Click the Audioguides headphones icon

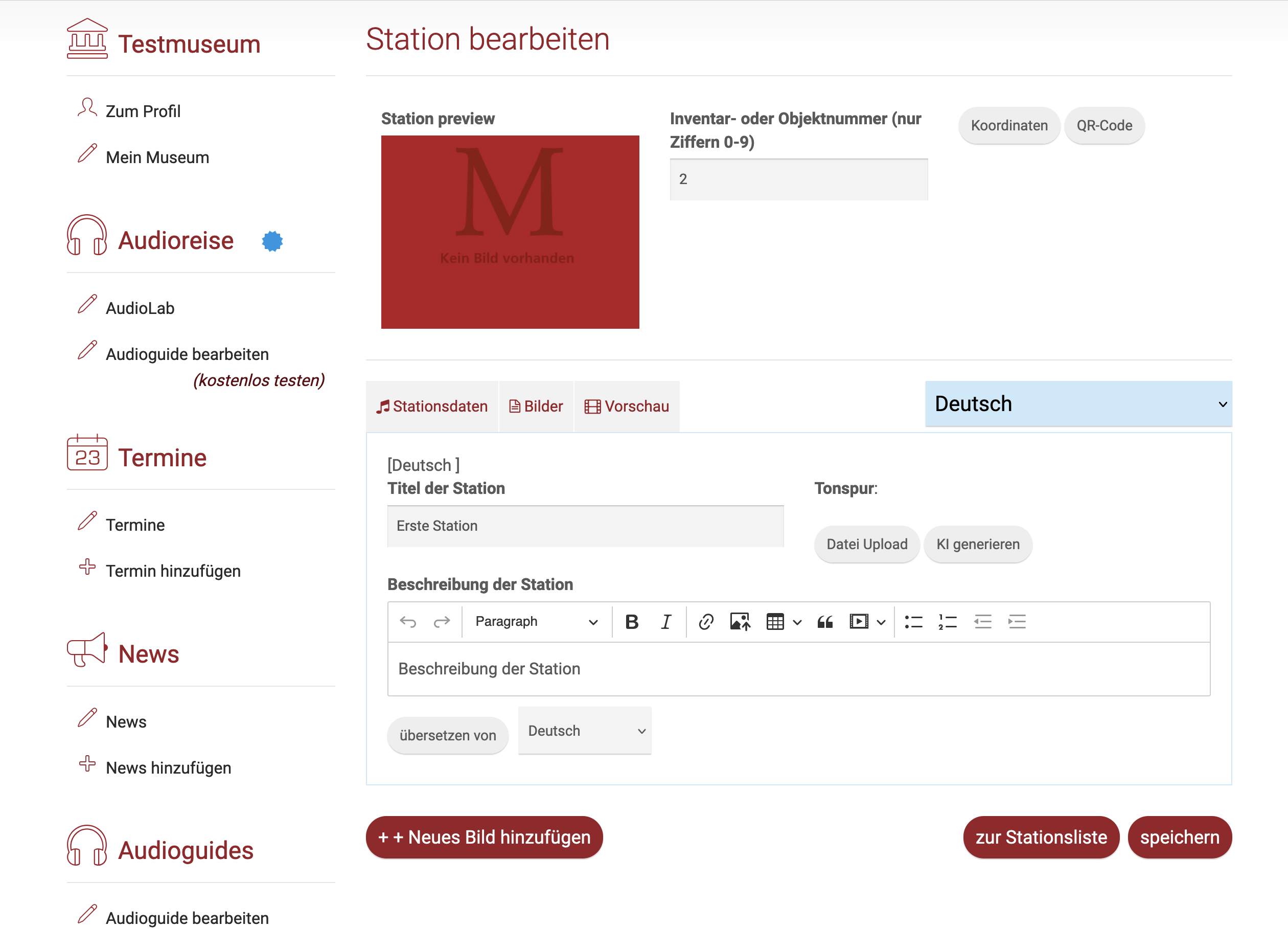tap(87, 845)
